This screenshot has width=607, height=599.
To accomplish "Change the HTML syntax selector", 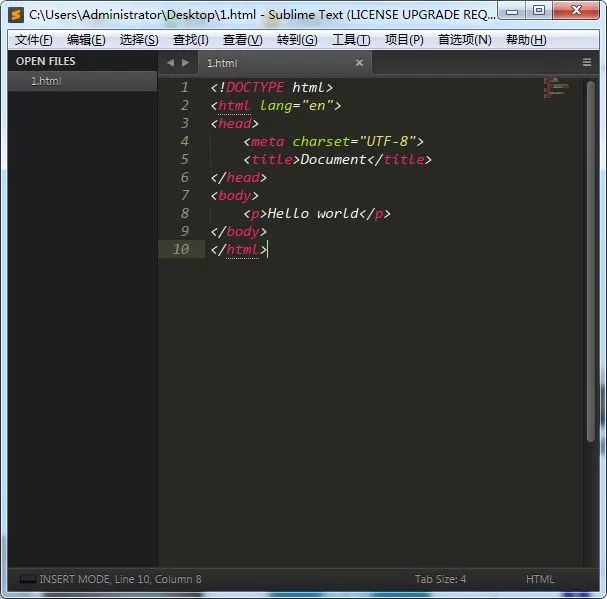I will (540, 579).
